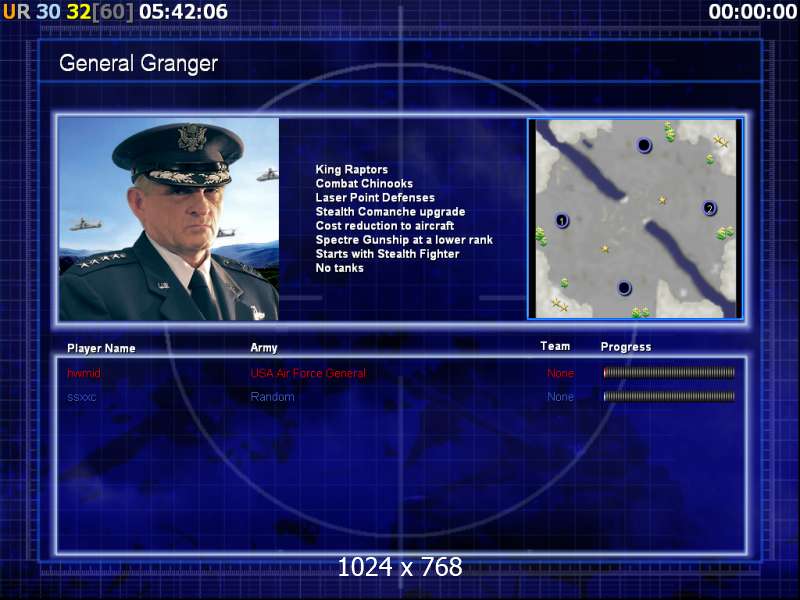
Task: Click ssxxc's "None" team value
Action: [x=560, y=396]
